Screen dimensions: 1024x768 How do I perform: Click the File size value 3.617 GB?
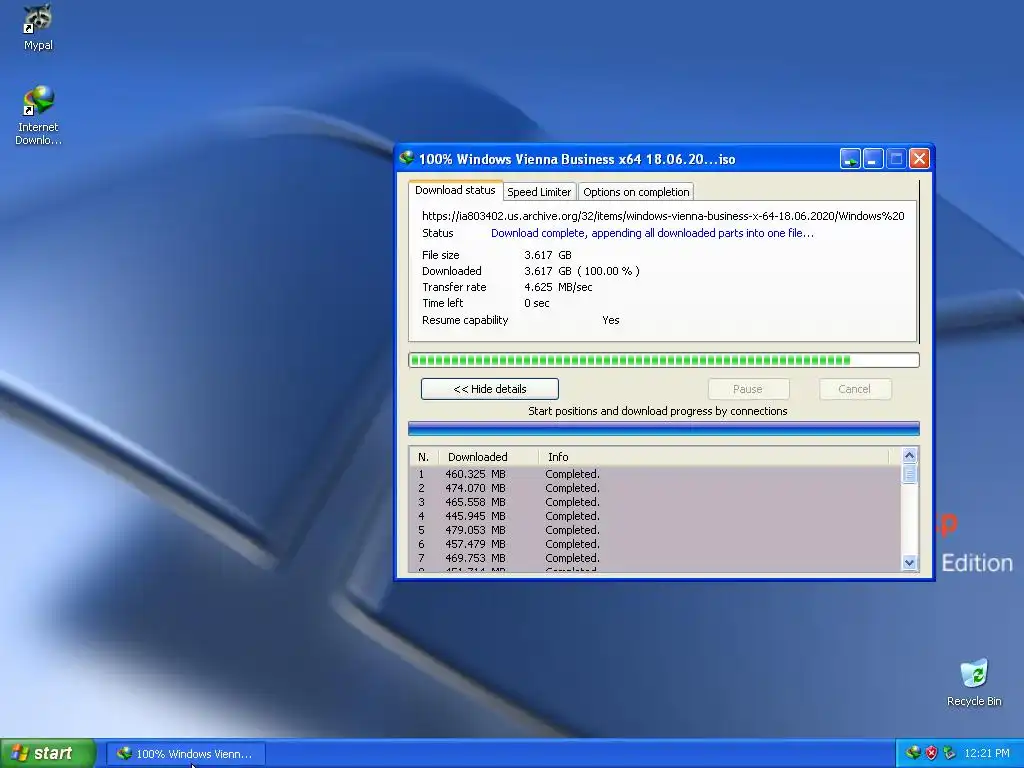pyautogui.click(x=548, y=255)
